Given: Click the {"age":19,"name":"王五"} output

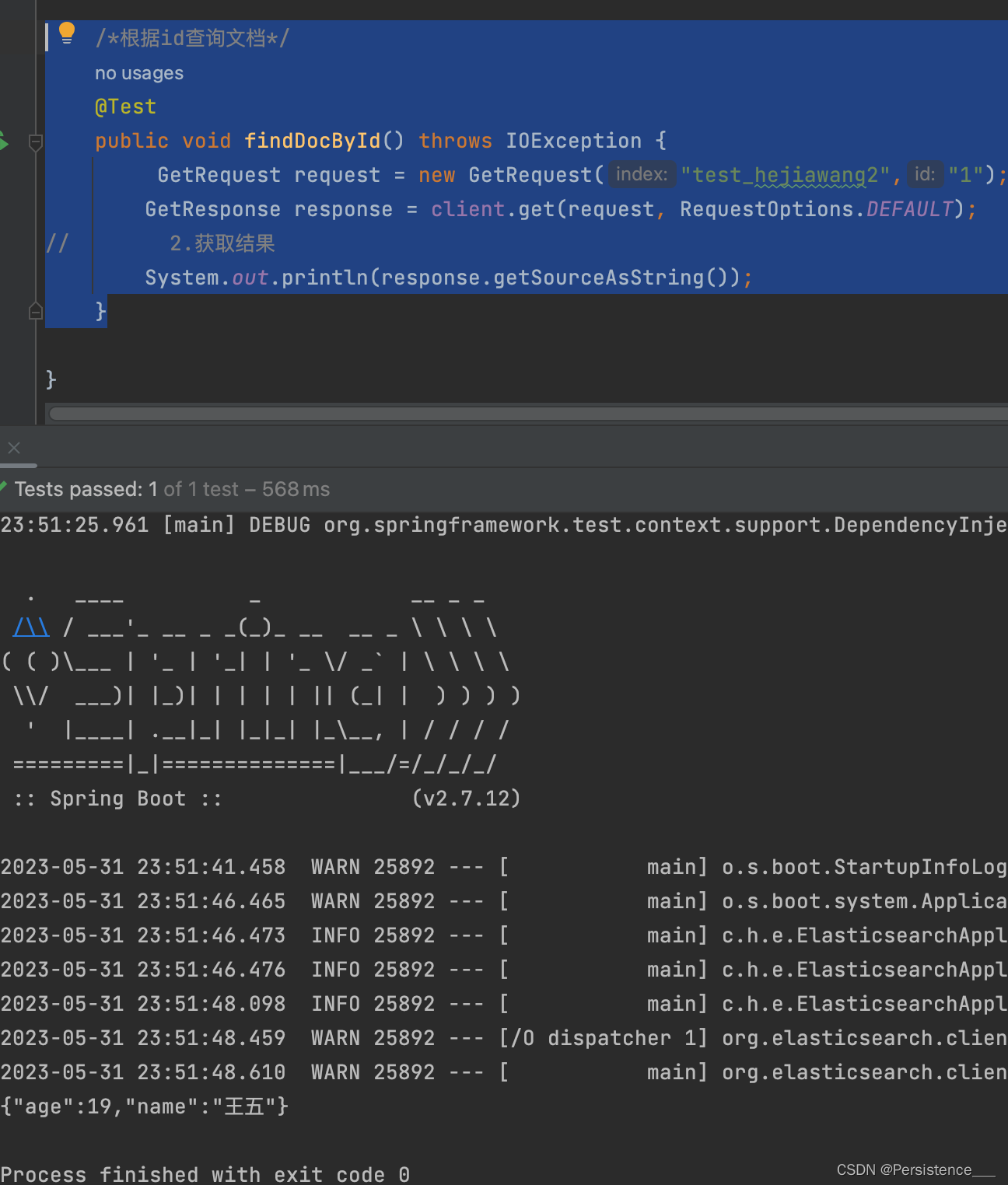Looking at the screenshot, I should 145,1106.
